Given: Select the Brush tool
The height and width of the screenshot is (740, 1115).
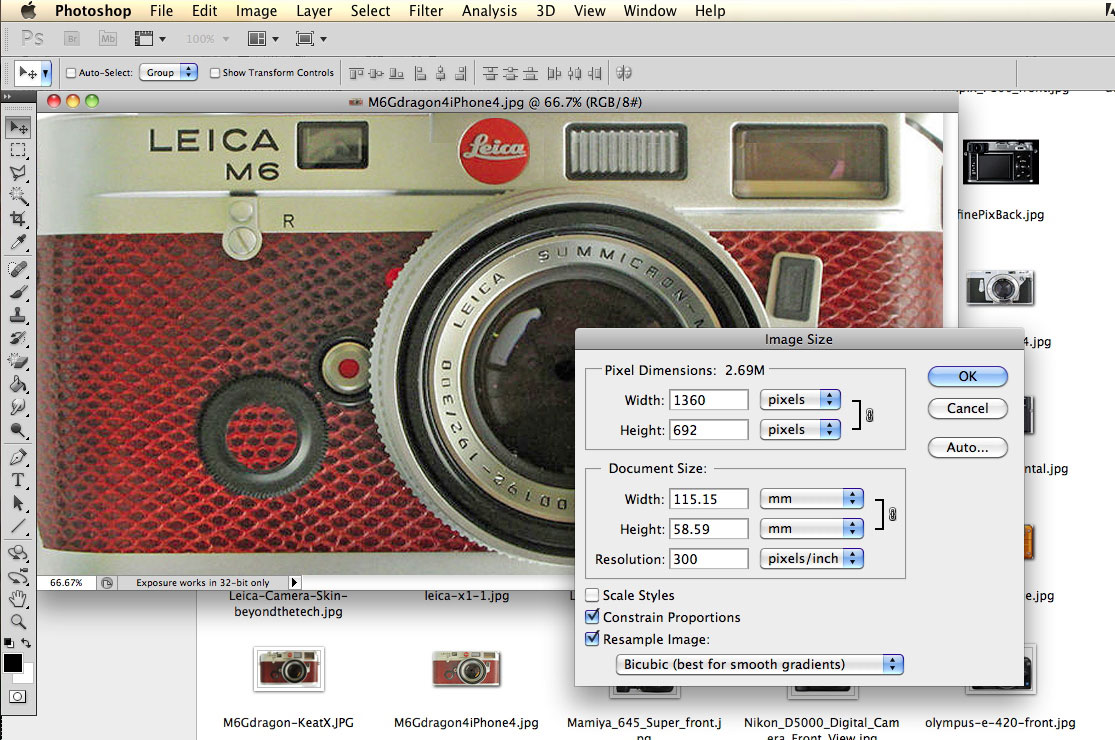Looking at the screenshot, I should [x=18, y=292].
